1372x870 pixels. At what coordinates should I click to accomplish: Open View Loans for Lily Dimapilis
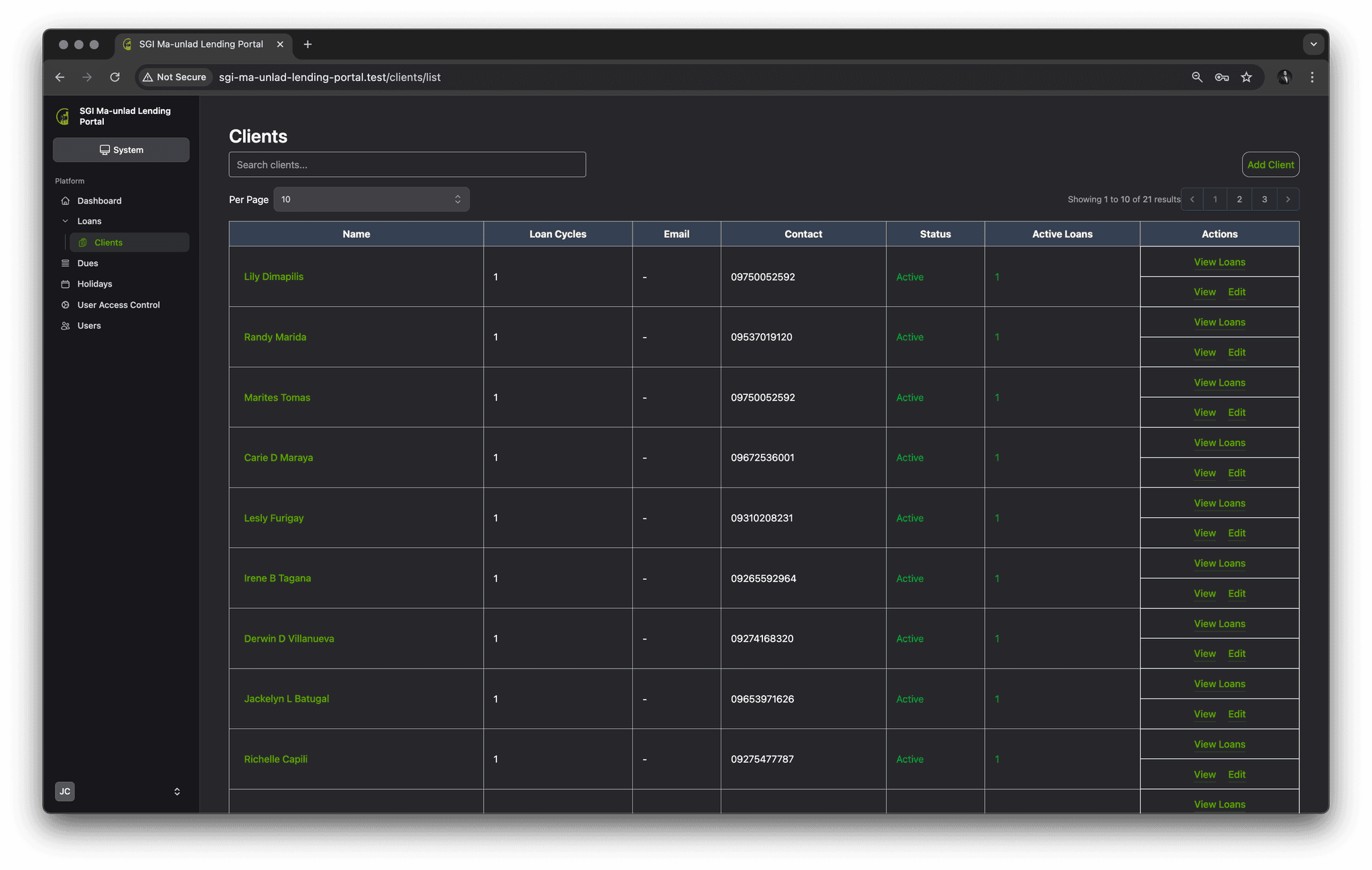(1219, 262)
